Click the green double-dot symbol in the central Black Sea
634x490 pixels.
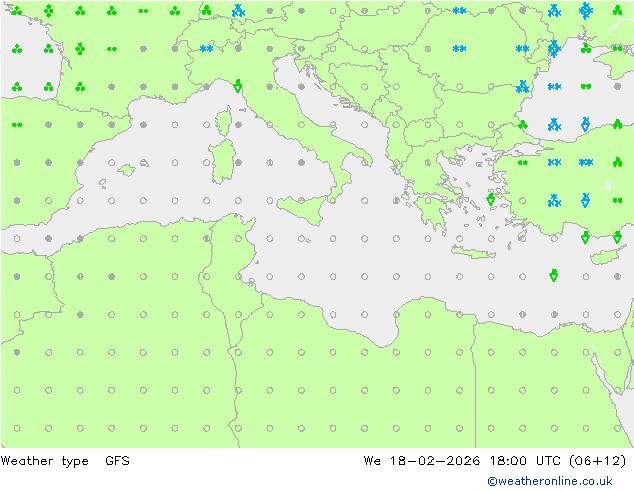(x=585, y=87)
